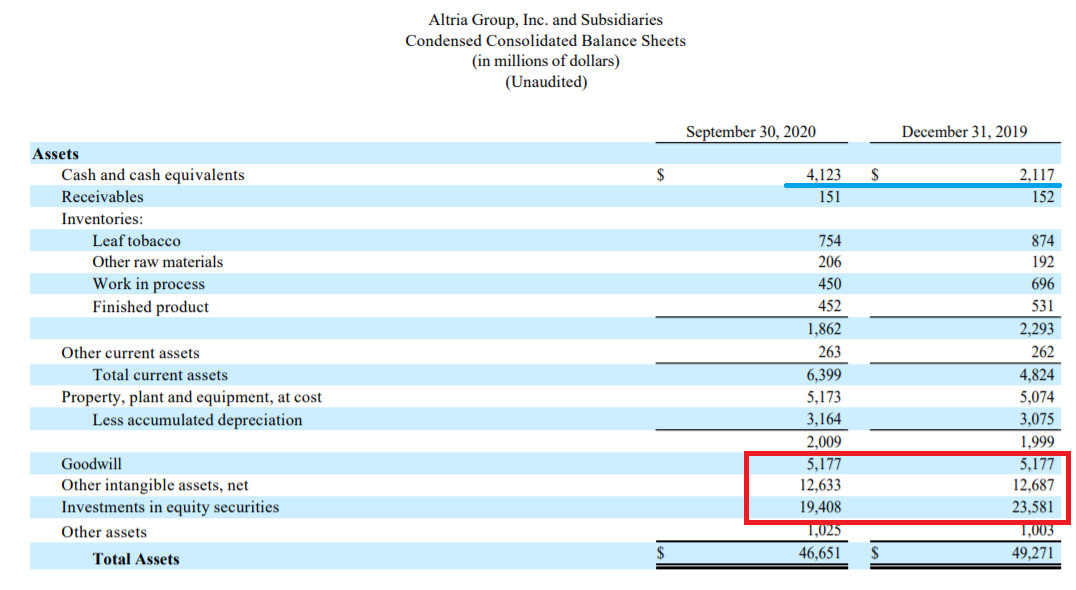Click the work in process value 450
This screenshot has width=1076, height=590.
pyautogui.click(x=830, y=284)
